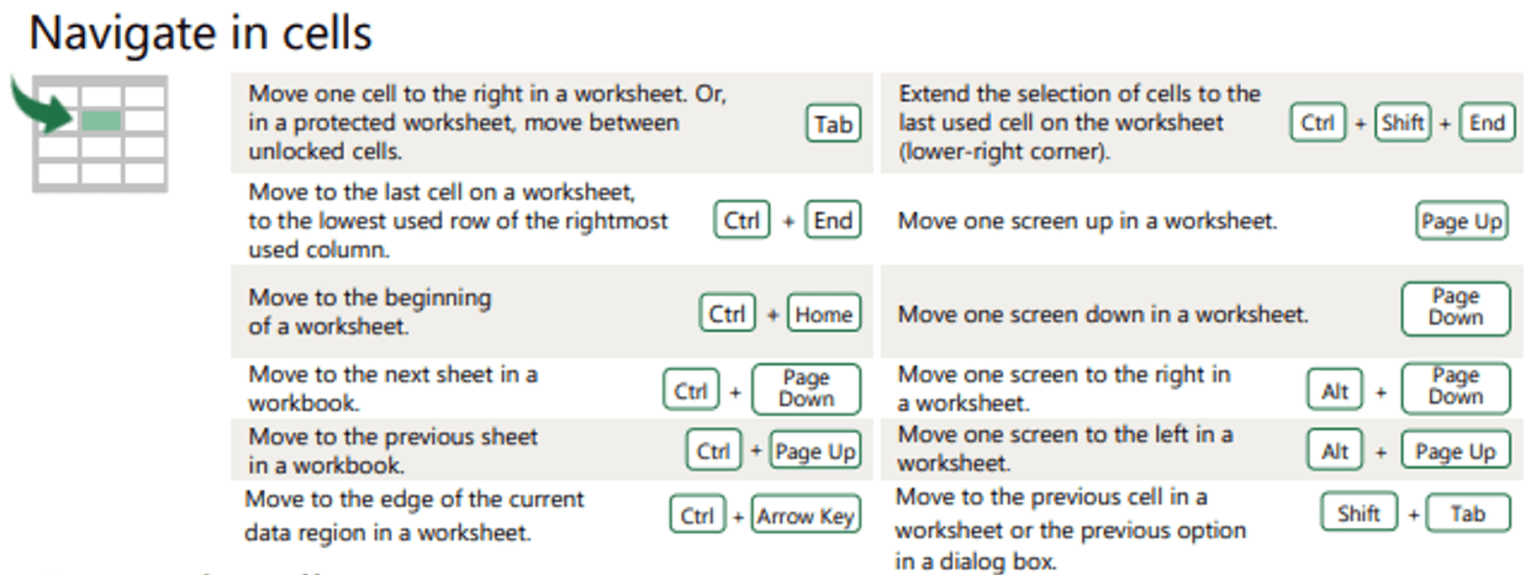
Task: Click the Home key icon
Action: 824,314
